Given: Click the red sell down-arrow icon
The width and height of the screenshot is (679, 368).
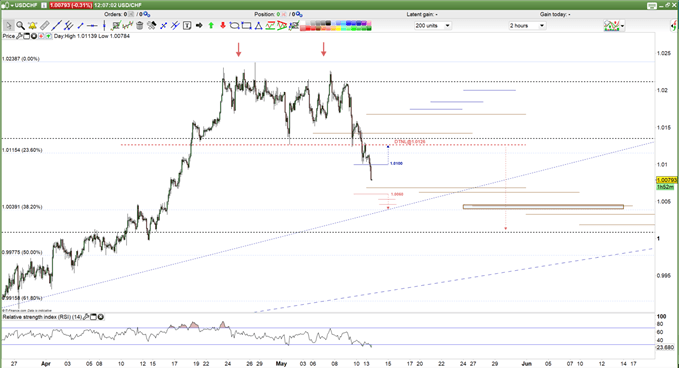Looking at the screenshot, I should 223,26.
